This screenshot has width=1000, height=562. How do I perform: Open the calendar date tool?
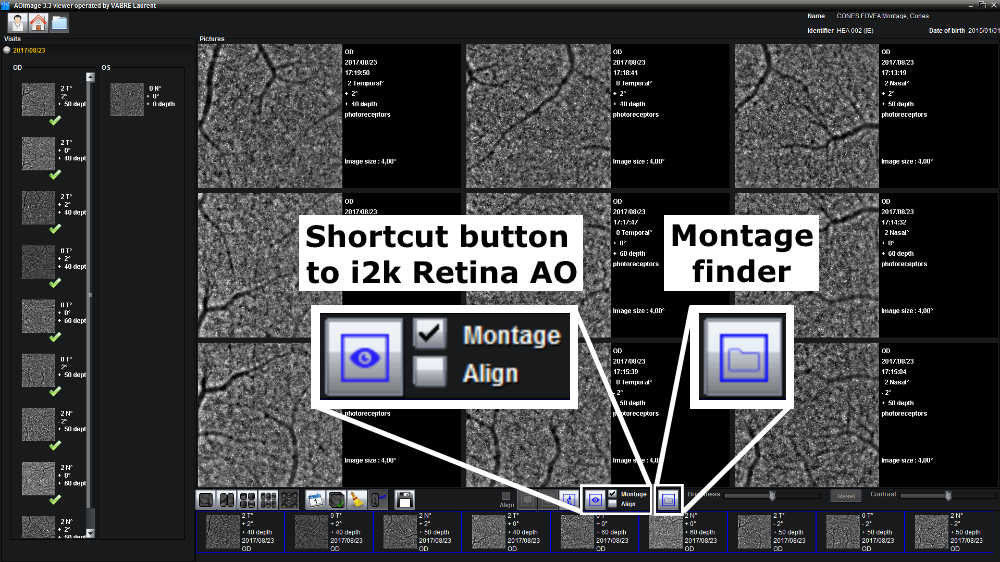point(316,500)
